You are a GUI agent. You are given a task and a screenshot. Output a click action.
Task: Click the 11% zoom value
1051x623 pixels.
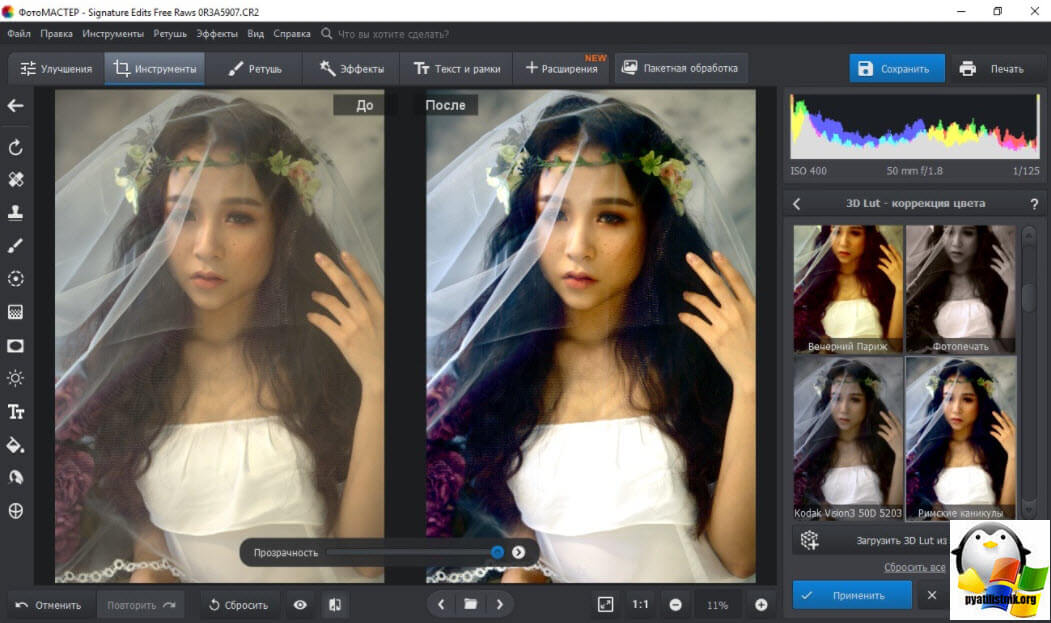pos(717,605)
